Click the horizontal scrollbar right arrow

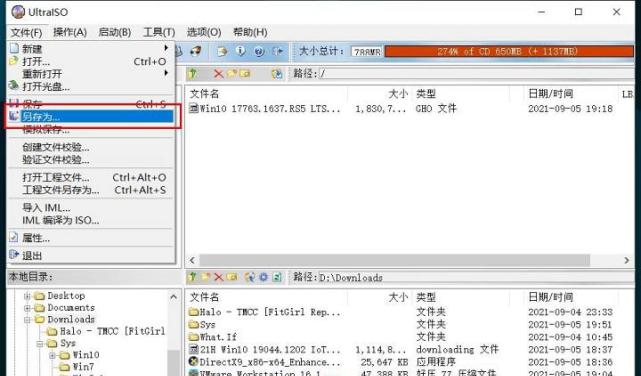point(627,260)
